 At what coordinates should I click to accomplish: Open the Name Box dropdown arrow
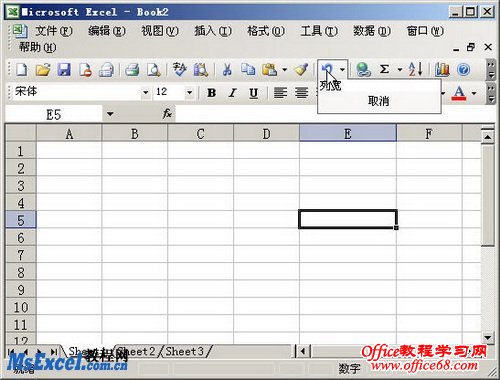click(x=110, y=114)
